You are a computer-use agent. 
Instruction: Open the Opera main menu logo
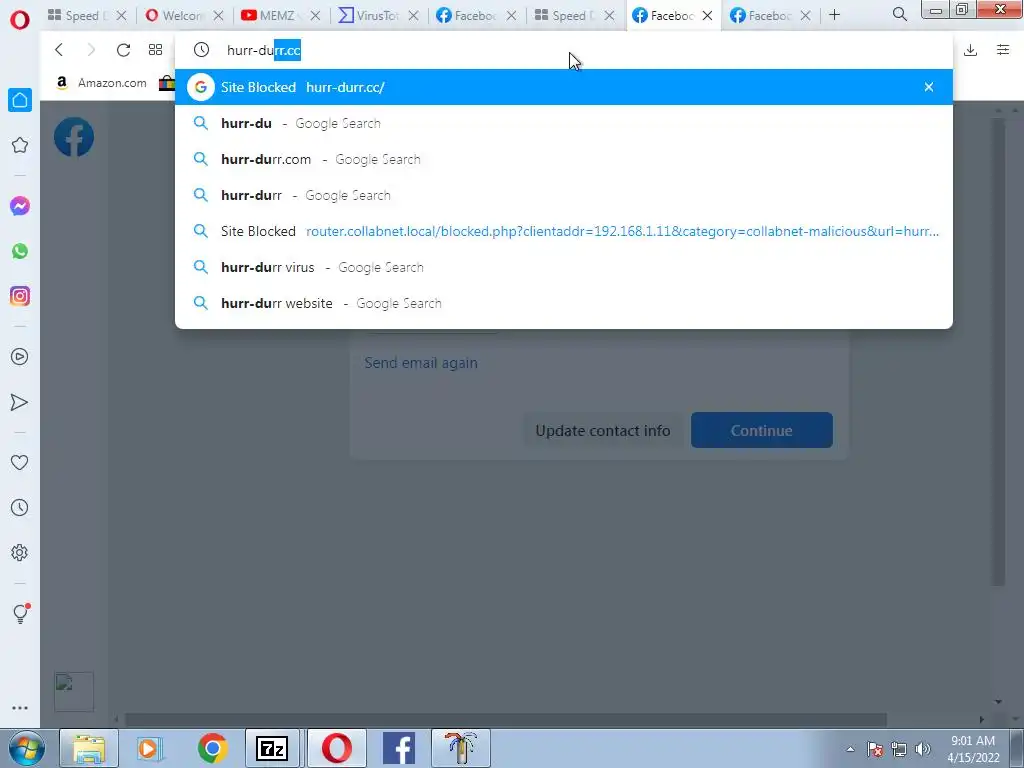tap(20, 20)
